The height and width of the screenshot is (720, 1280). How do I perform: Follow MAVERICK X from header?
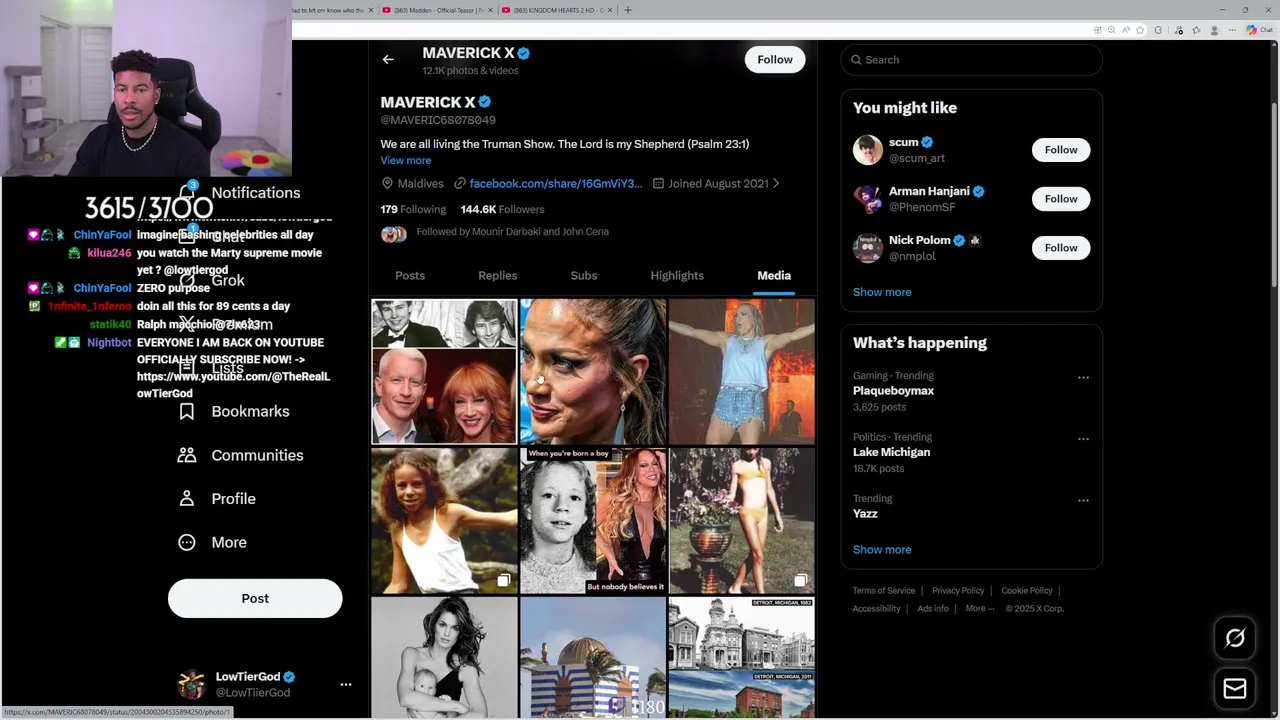pyautogui.click(x=775, y=60)
